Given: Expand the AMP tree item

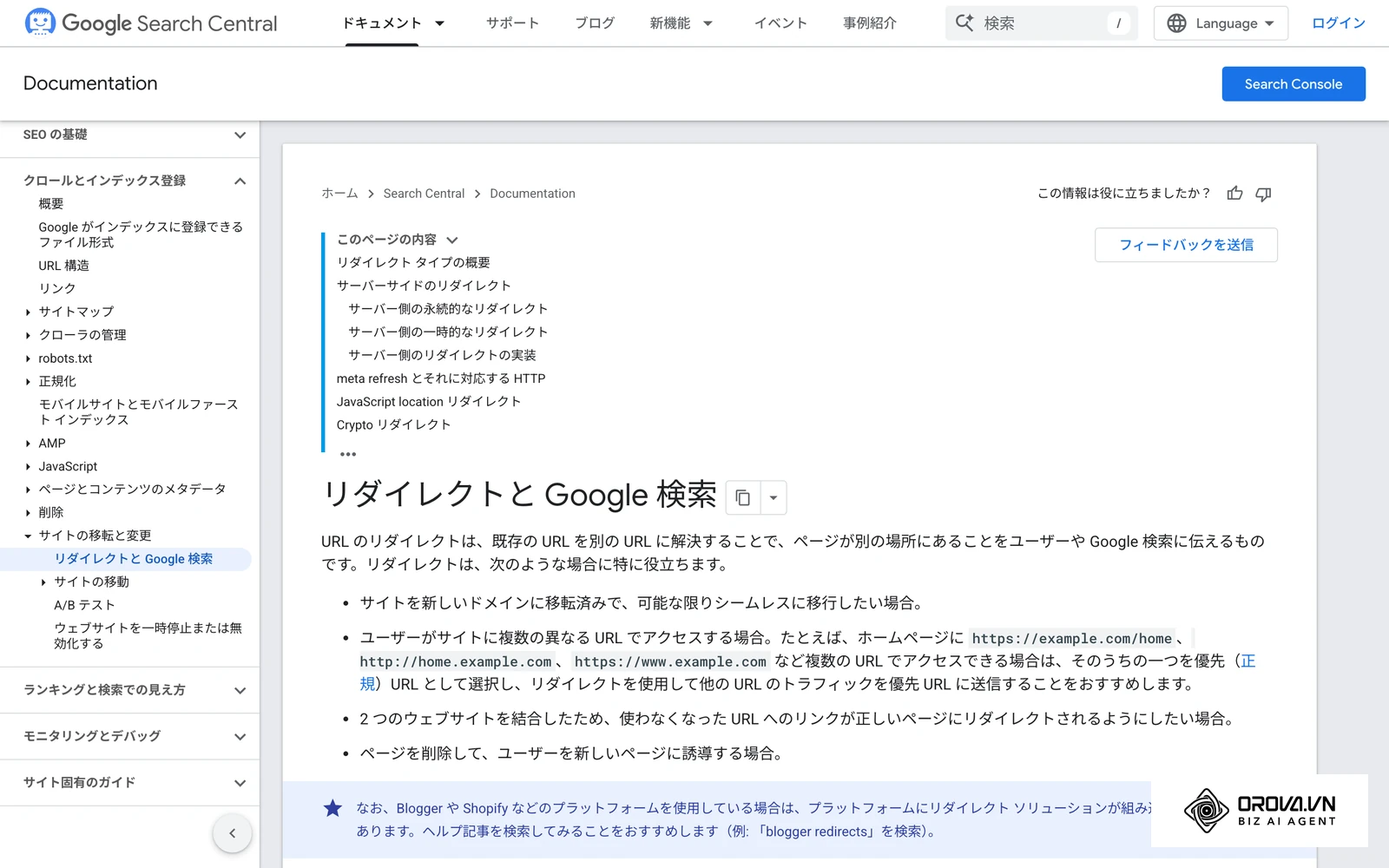Looking at the screenshot, I should click(x=28, y=444).
